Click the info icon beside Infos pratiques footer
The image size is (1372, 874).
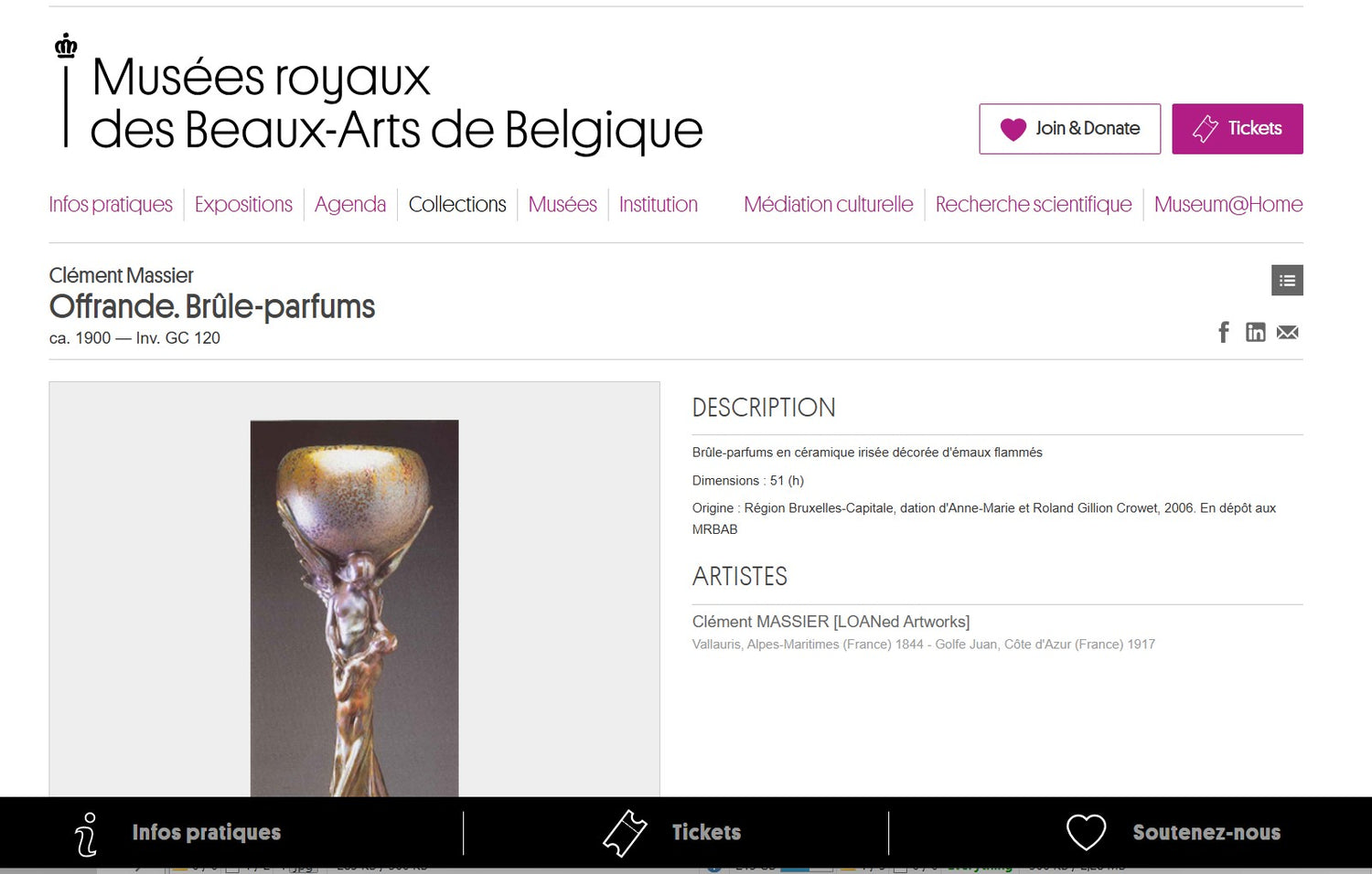tap(86, 834)
